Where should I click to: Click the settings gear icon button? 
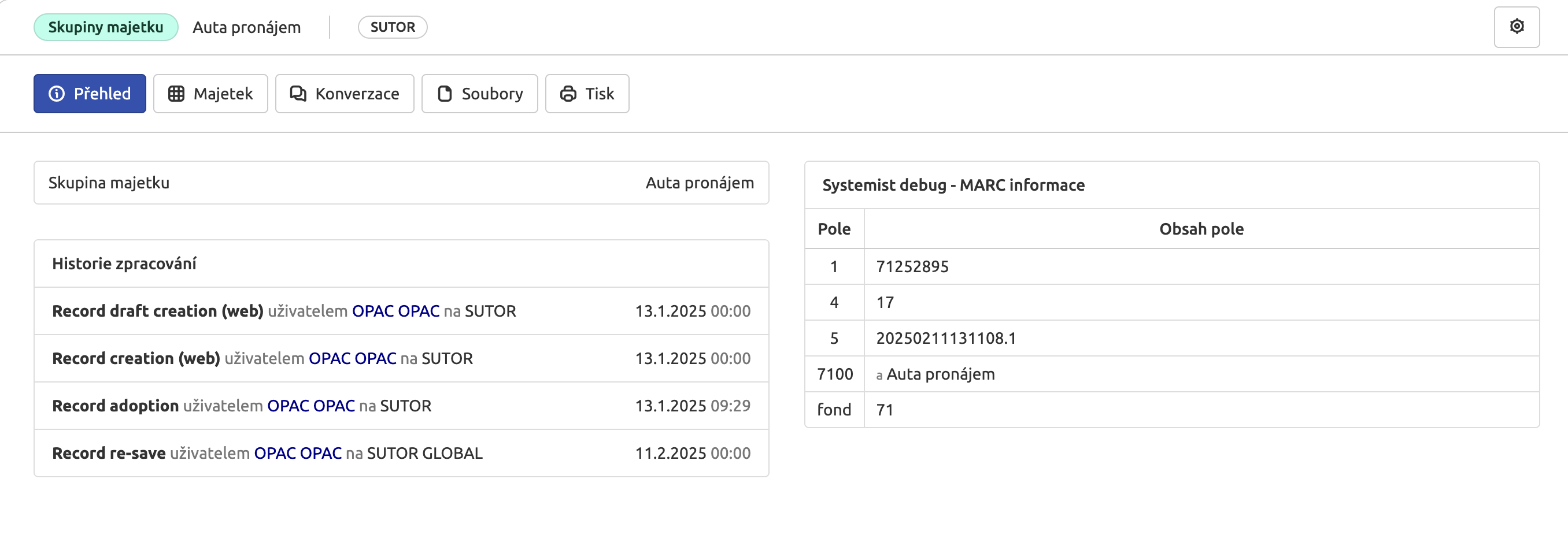(x=1517, y=27)
